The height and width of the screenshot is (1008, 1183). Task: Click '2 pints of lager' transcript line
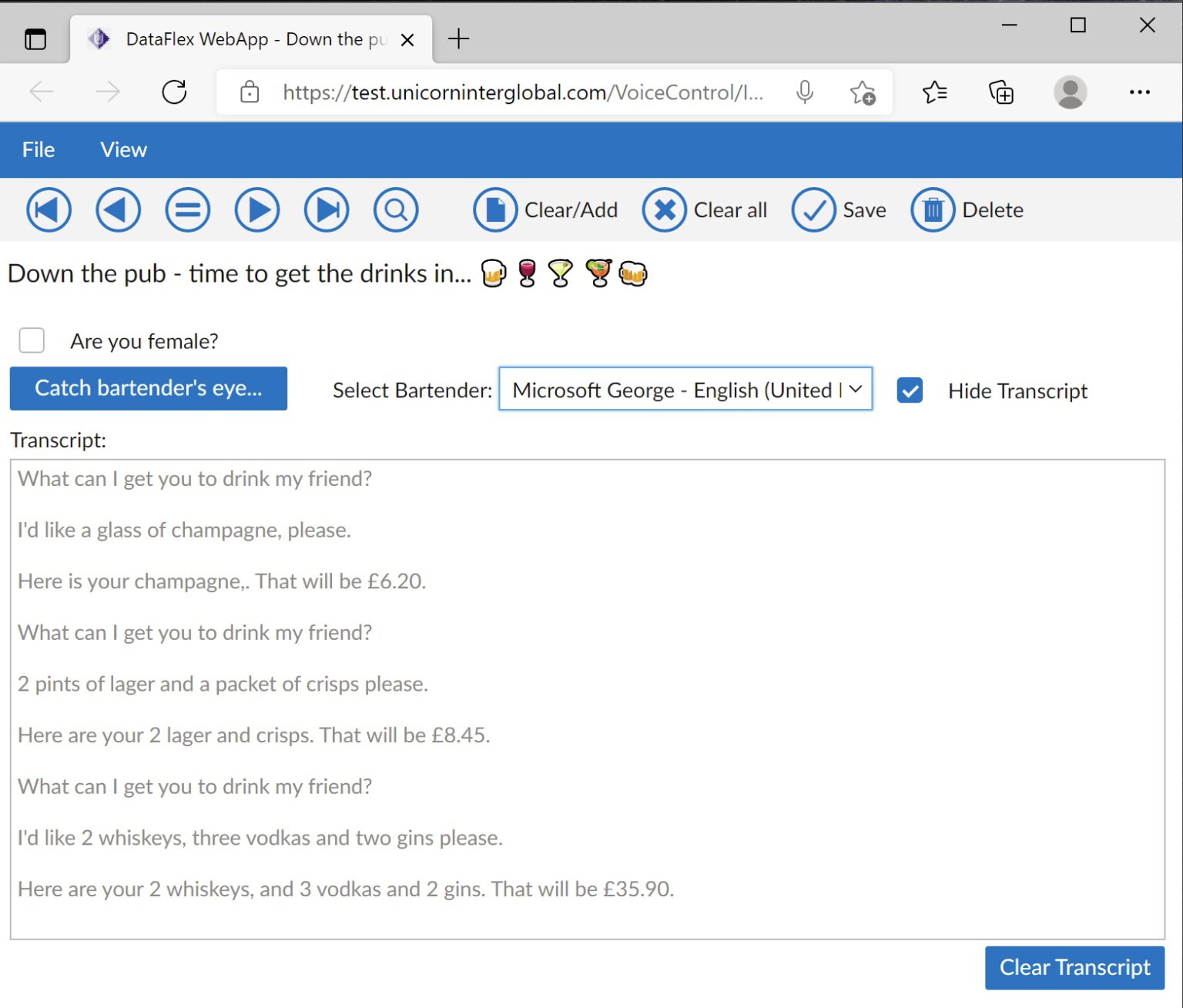coord(223,684)
